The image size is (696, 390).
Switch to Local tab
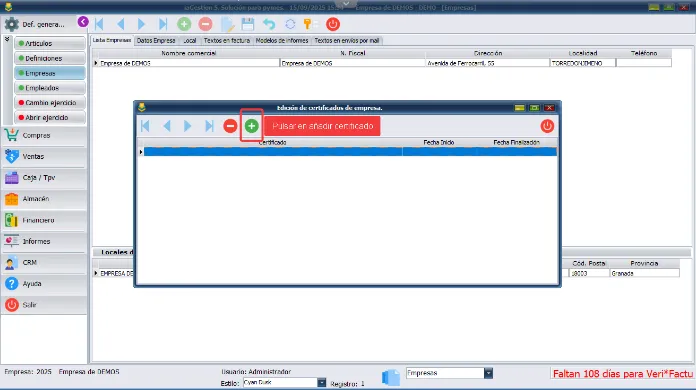(190, 40)
